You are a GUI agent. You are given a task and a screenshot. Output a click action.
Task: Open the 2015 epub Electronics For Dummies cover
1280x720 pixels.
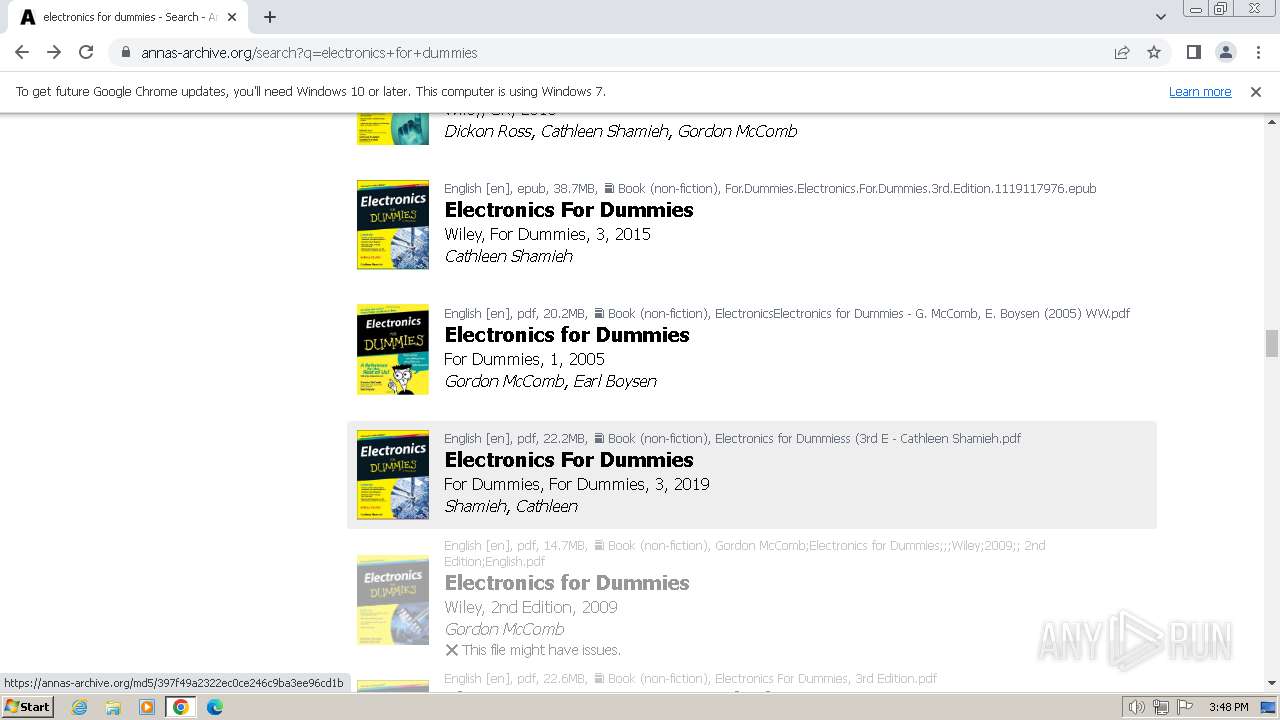[393, 224]
